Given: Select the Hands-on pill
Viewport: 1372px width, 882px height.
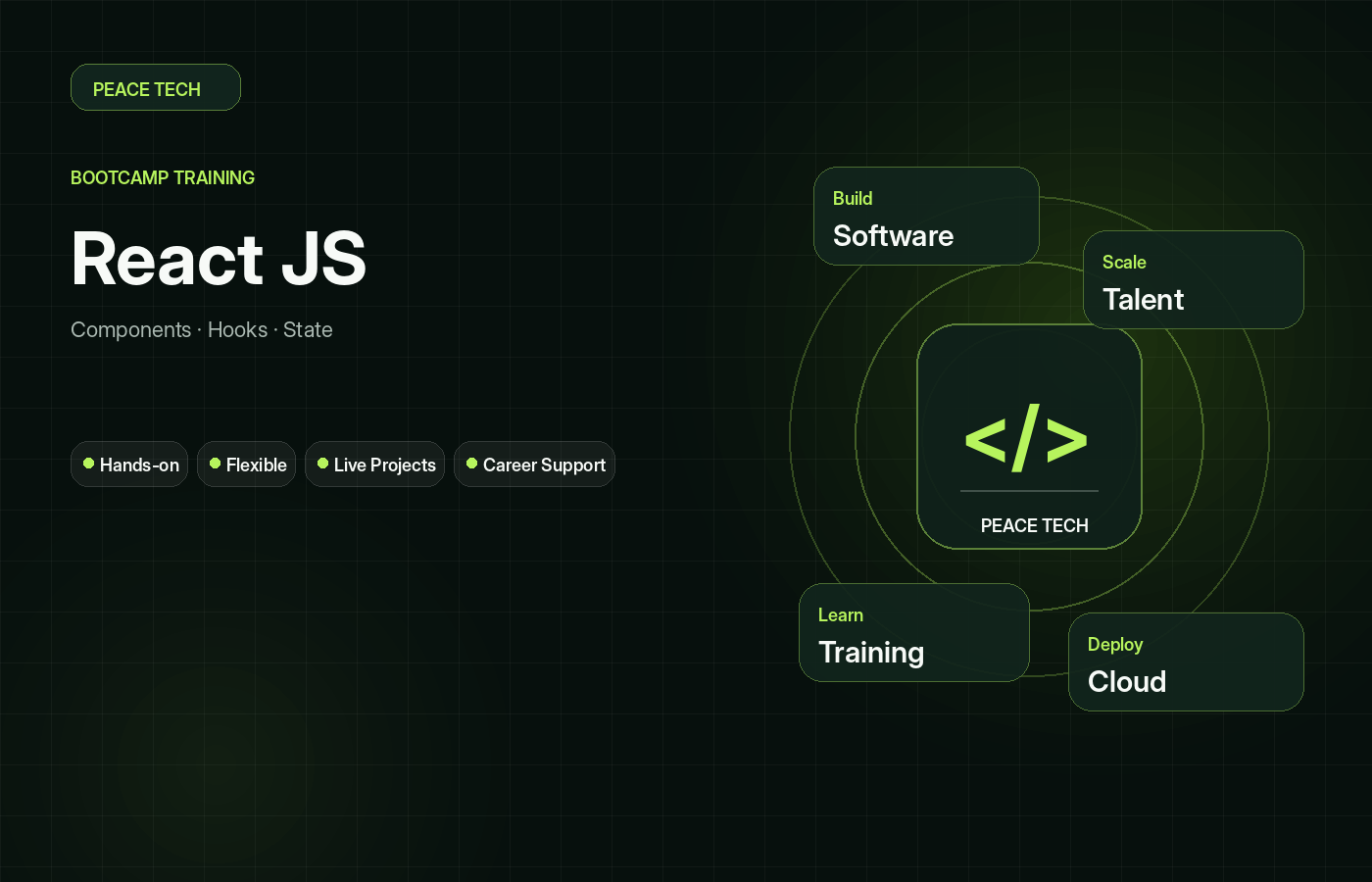Looking at the screenshot, I should [129, 465].
